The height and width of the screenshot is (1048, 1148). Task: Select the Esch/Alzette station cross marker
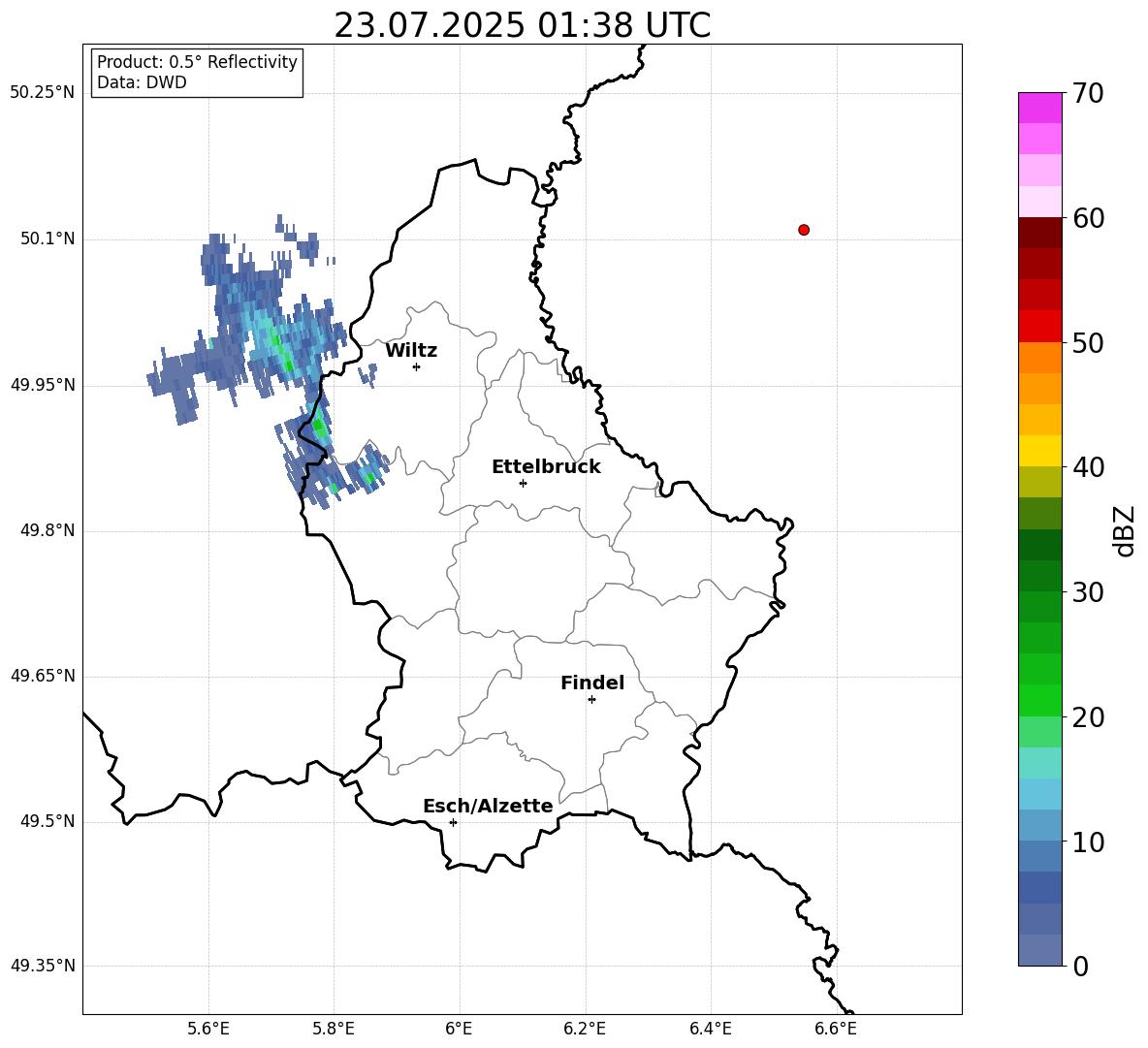coord(453,822)
